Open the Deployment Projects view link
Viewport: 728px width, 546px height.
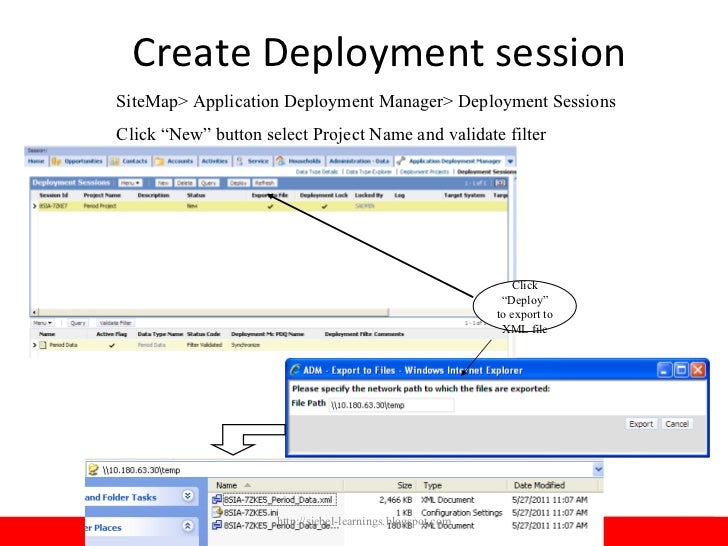[424, 172]
